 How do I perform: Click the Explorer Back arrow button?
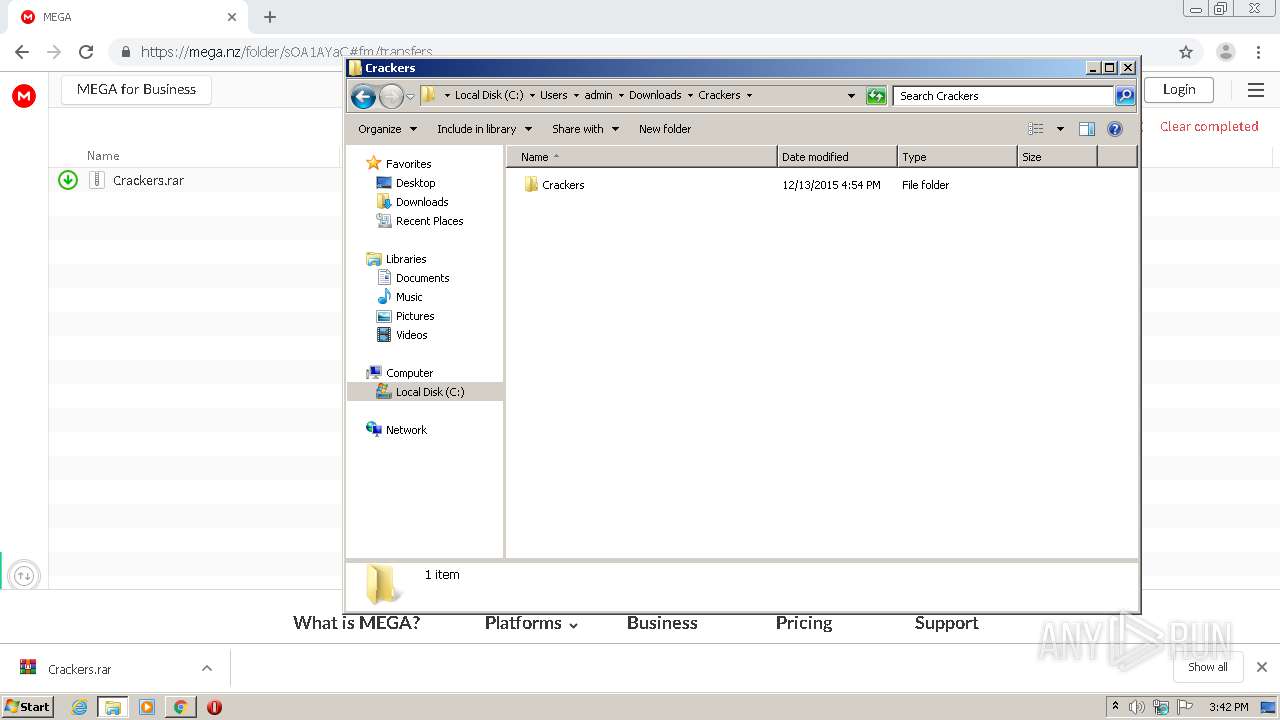coord(363,96)
